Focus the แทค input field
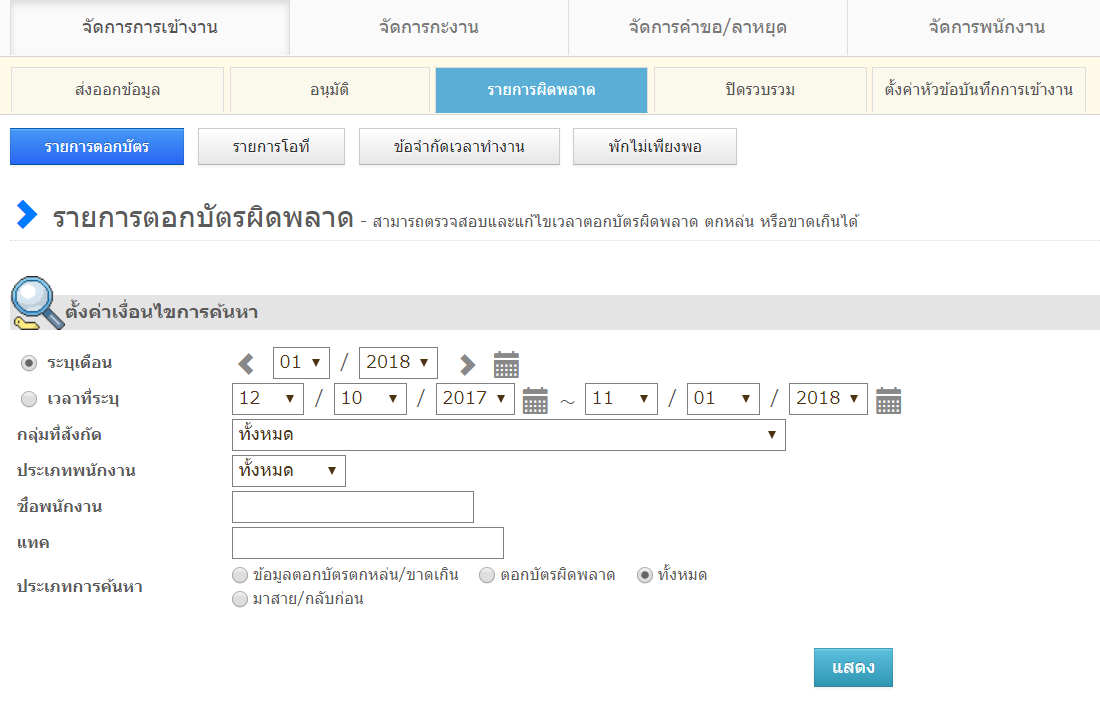The width and height of the screenshot is (1100, 706). click(x=367, y=543)
